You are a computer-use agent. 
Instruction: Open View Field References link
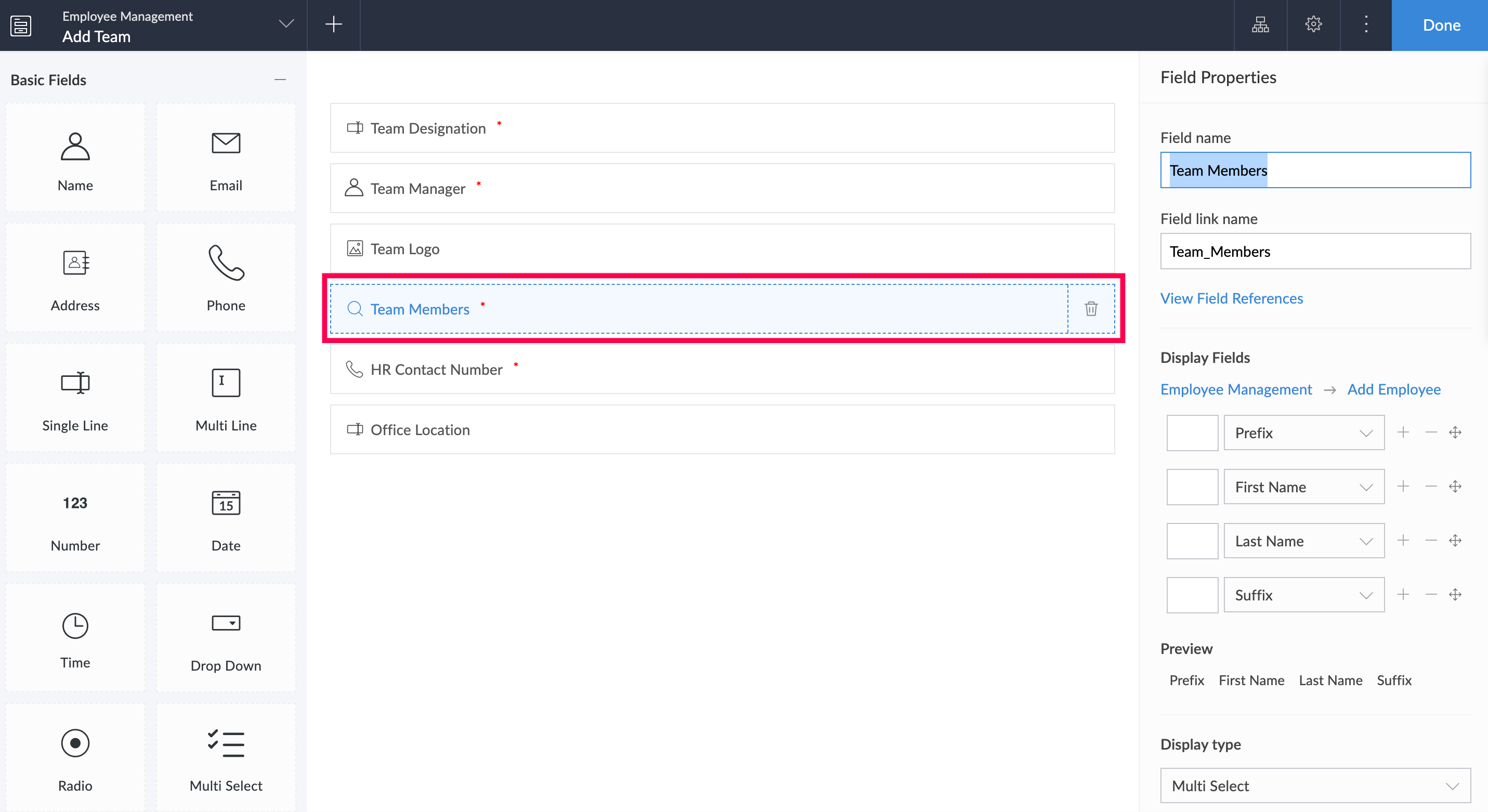tap(1232, 298)
